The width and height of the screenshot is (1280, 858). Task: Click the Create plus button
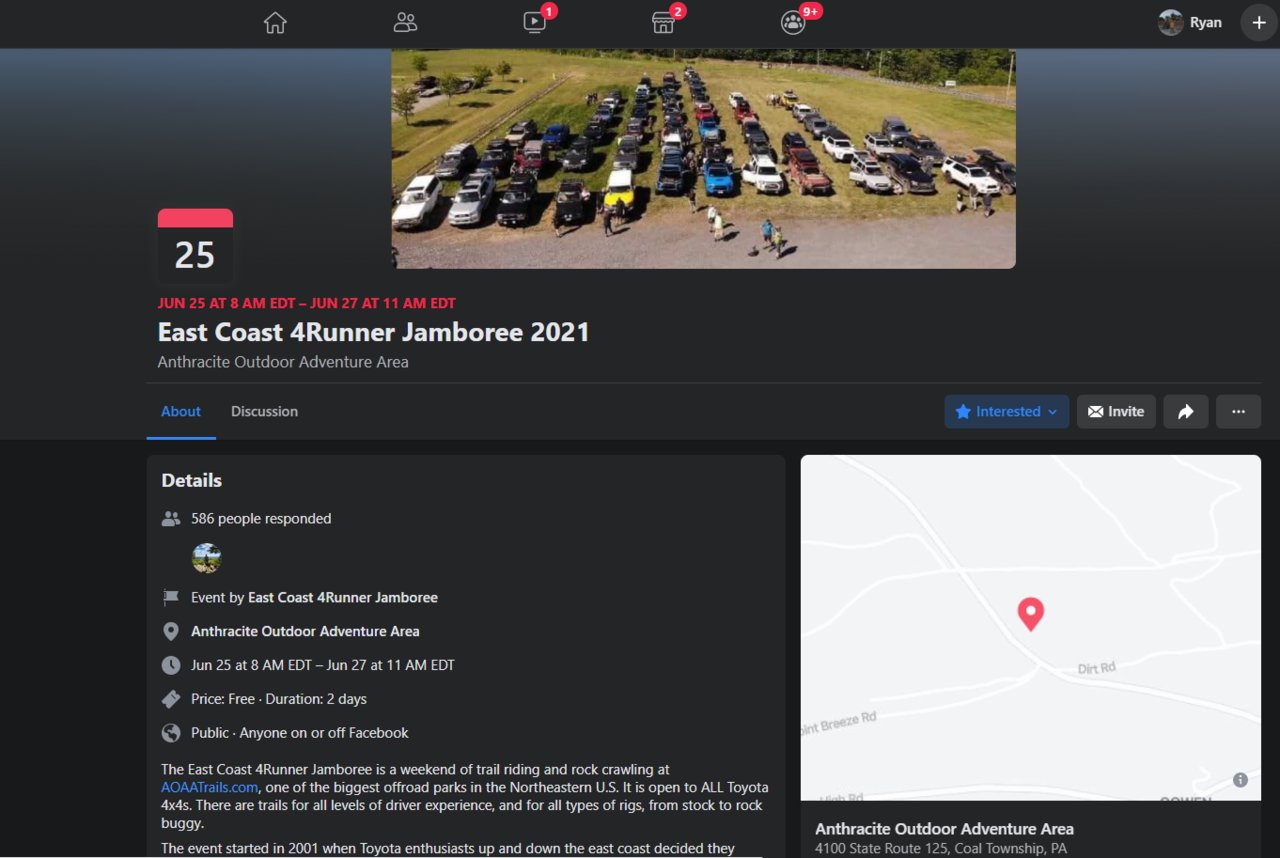[x=1258, y=22]
